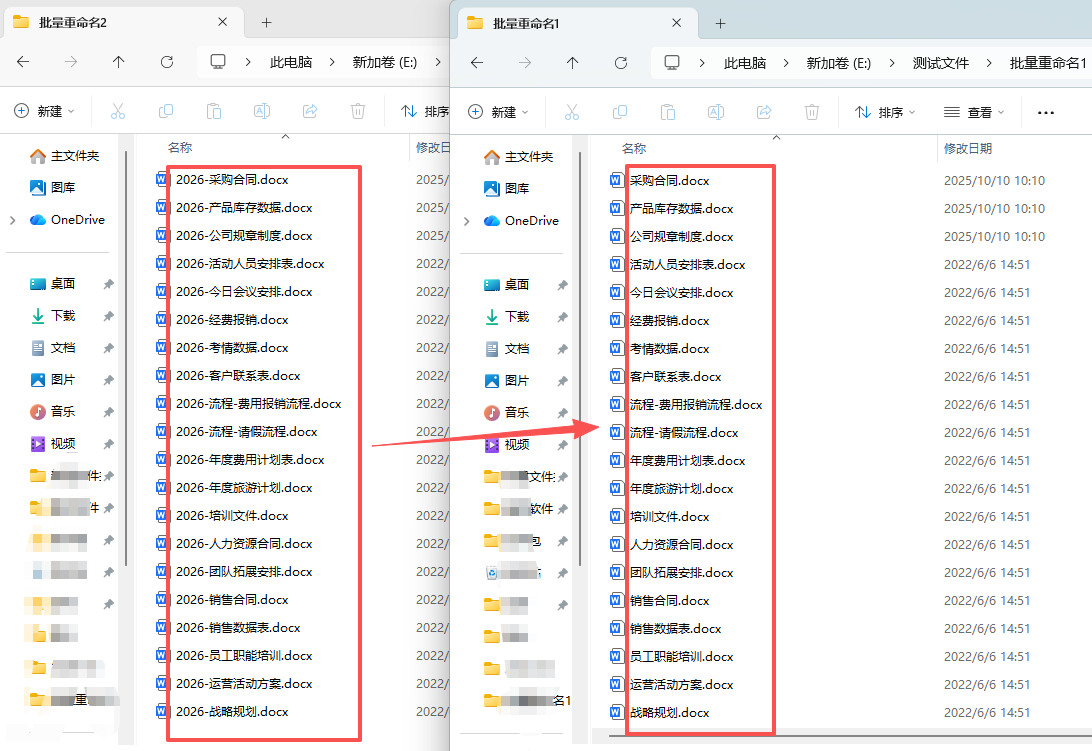This screenshot has height=751, width=1092.
Task: Click Delete trash icon in 批量重命名2 window
Action: (x=358, y=111)
